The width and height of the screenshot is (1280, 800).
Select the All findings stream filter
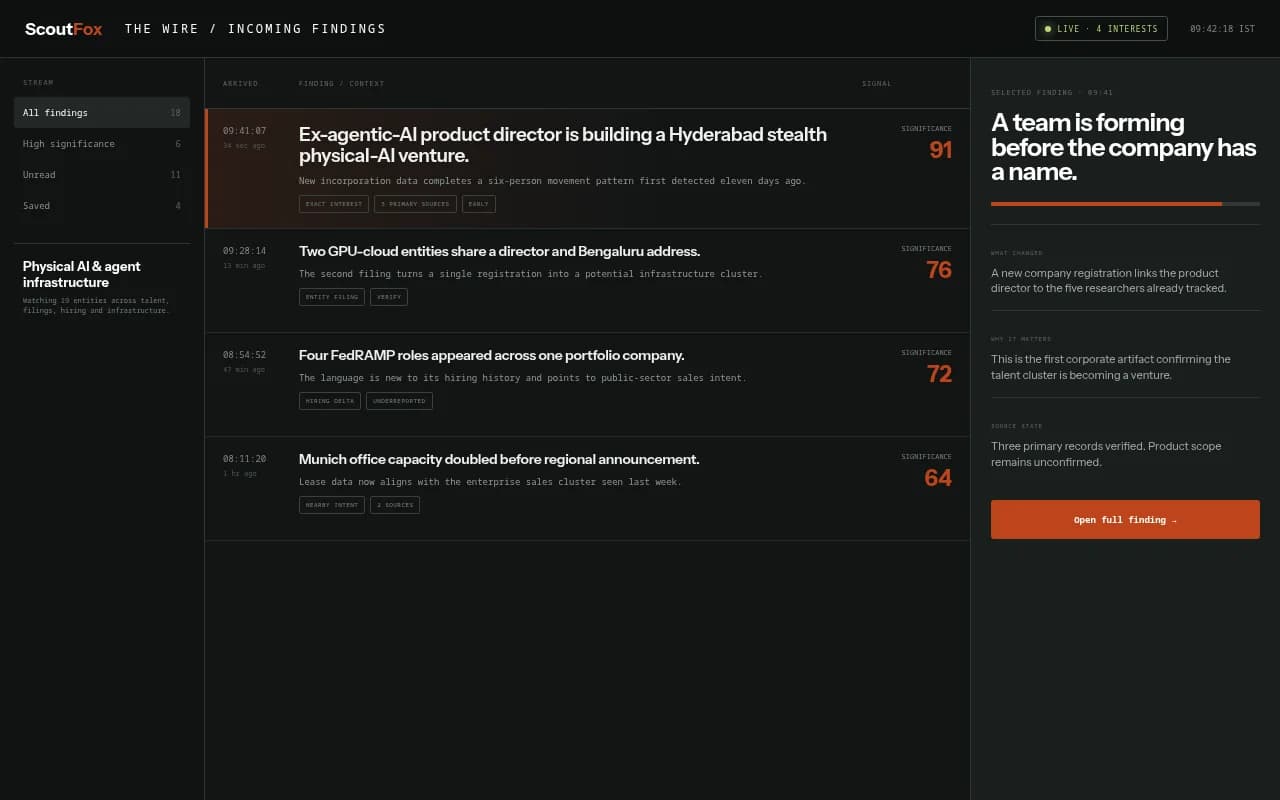pyautogui.click(x=102, y=113)
